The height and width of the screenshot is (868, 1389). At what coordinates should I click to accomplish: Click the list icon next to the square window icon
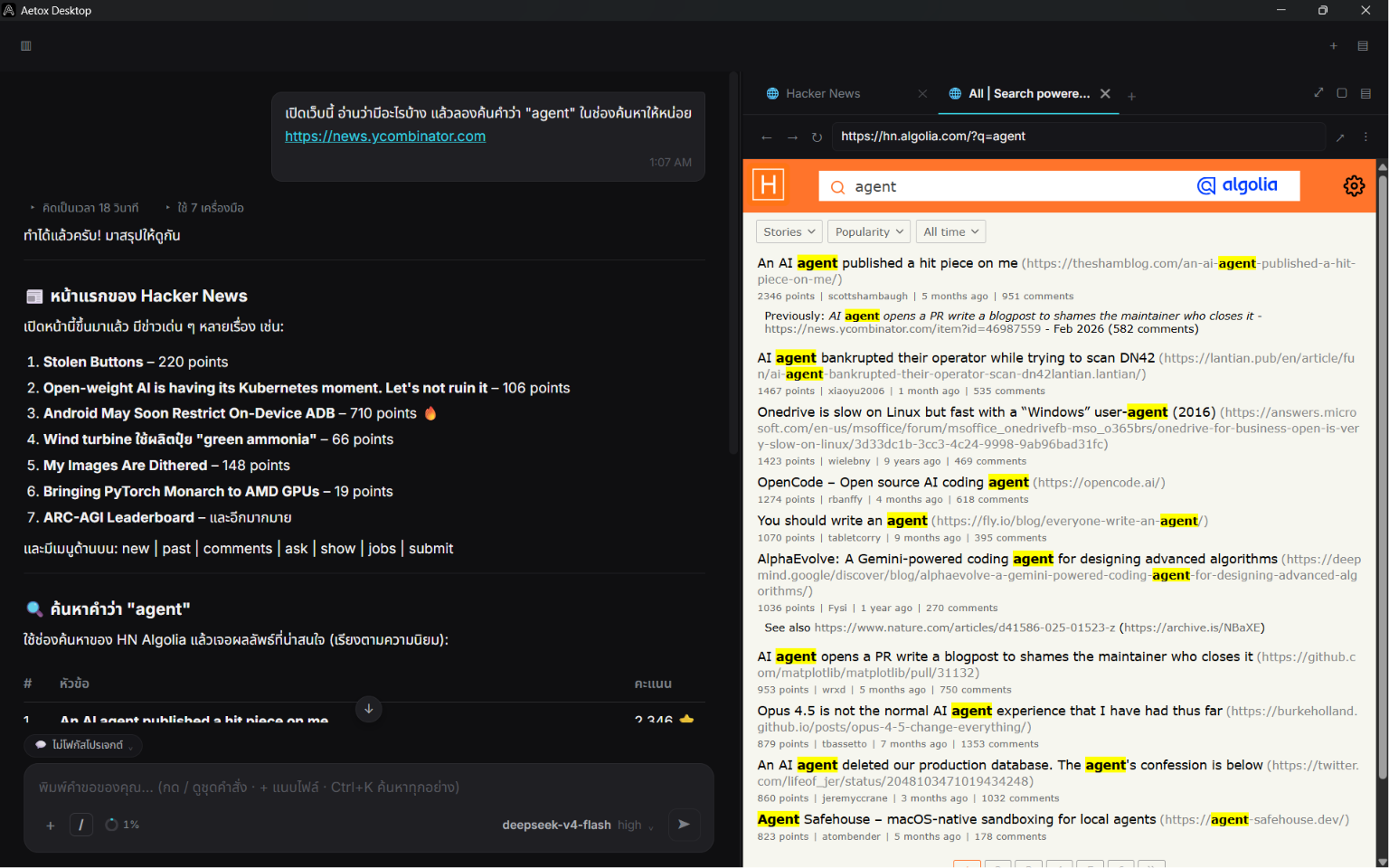click(x=1365, y=93)
